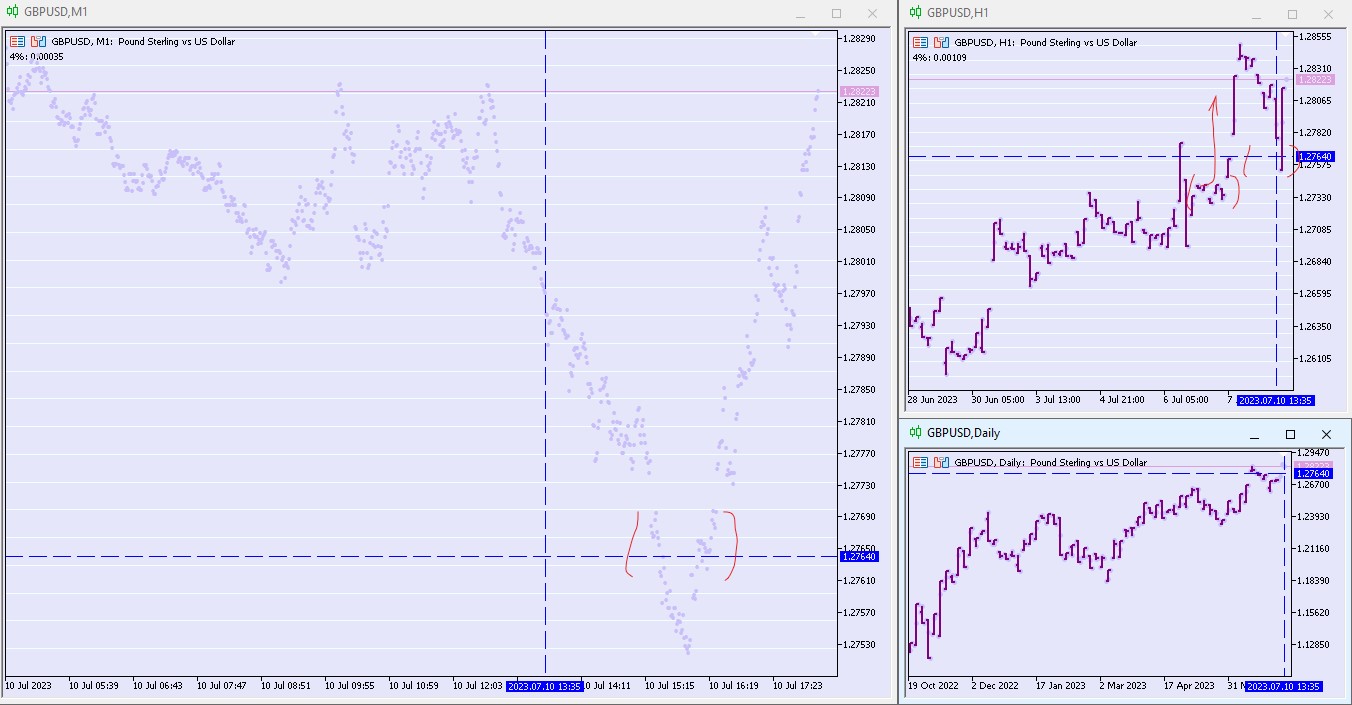
Task: Click the 1.27530 value on M1 price scale
Action: pos(859,644)
